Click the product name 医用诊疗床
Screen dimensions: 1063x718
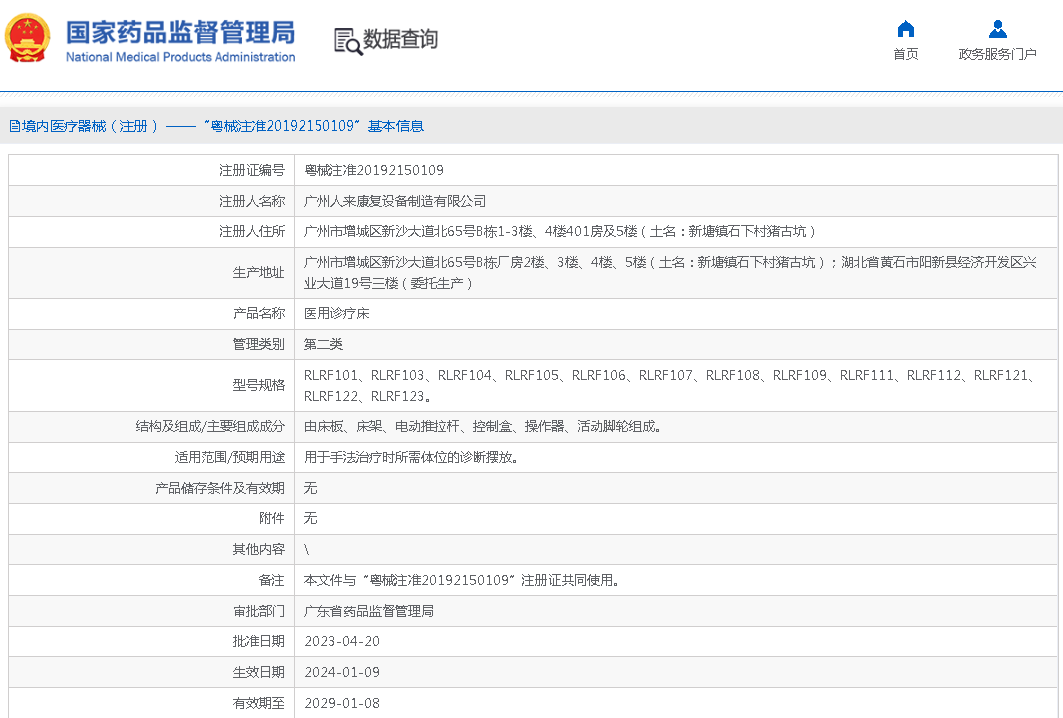(x=337, y=314)
